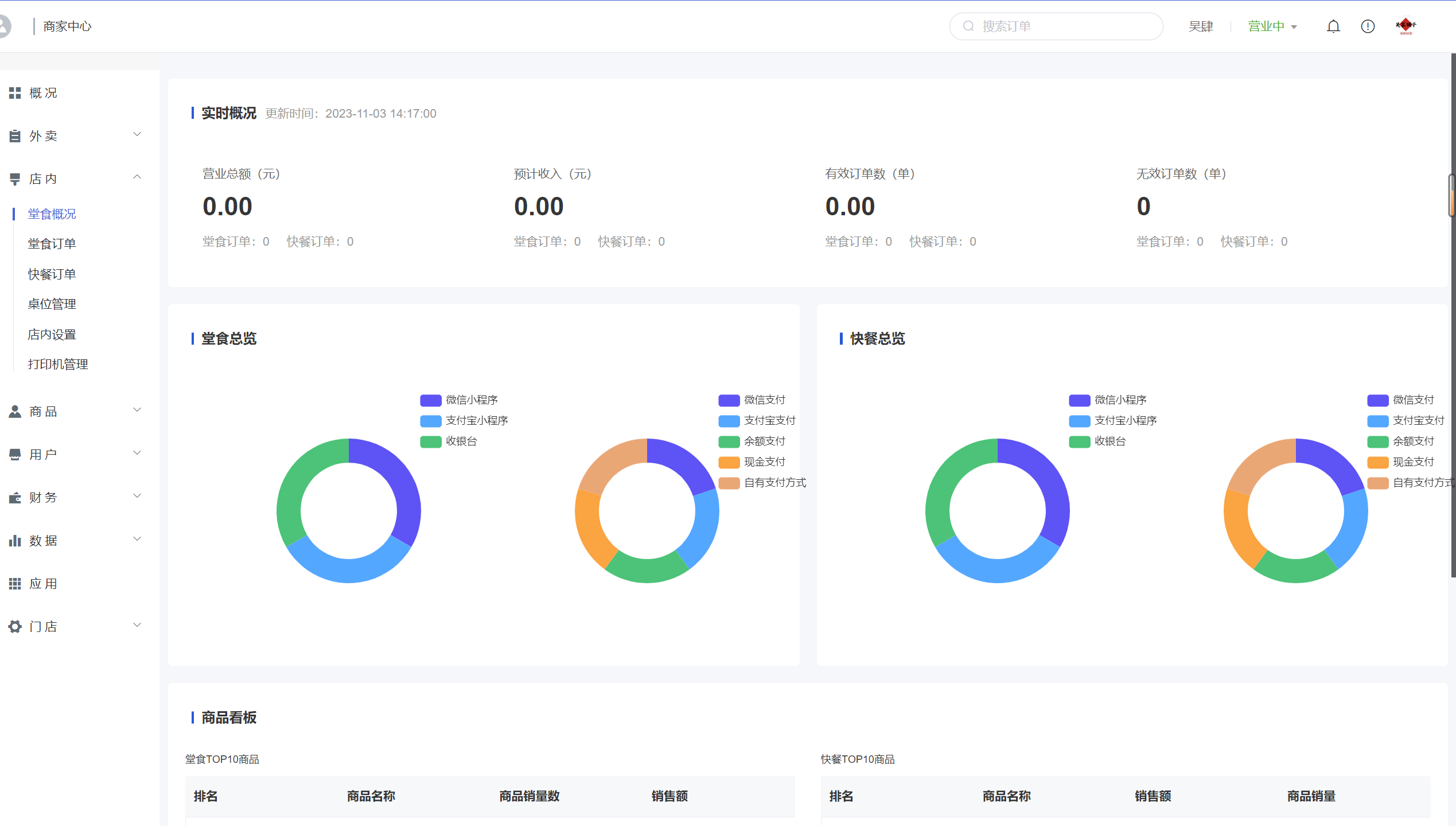Screen dimensions: 1456x826
Task: Toggle 微信小程序 legend in 快餐总览
Action: 1108,400
